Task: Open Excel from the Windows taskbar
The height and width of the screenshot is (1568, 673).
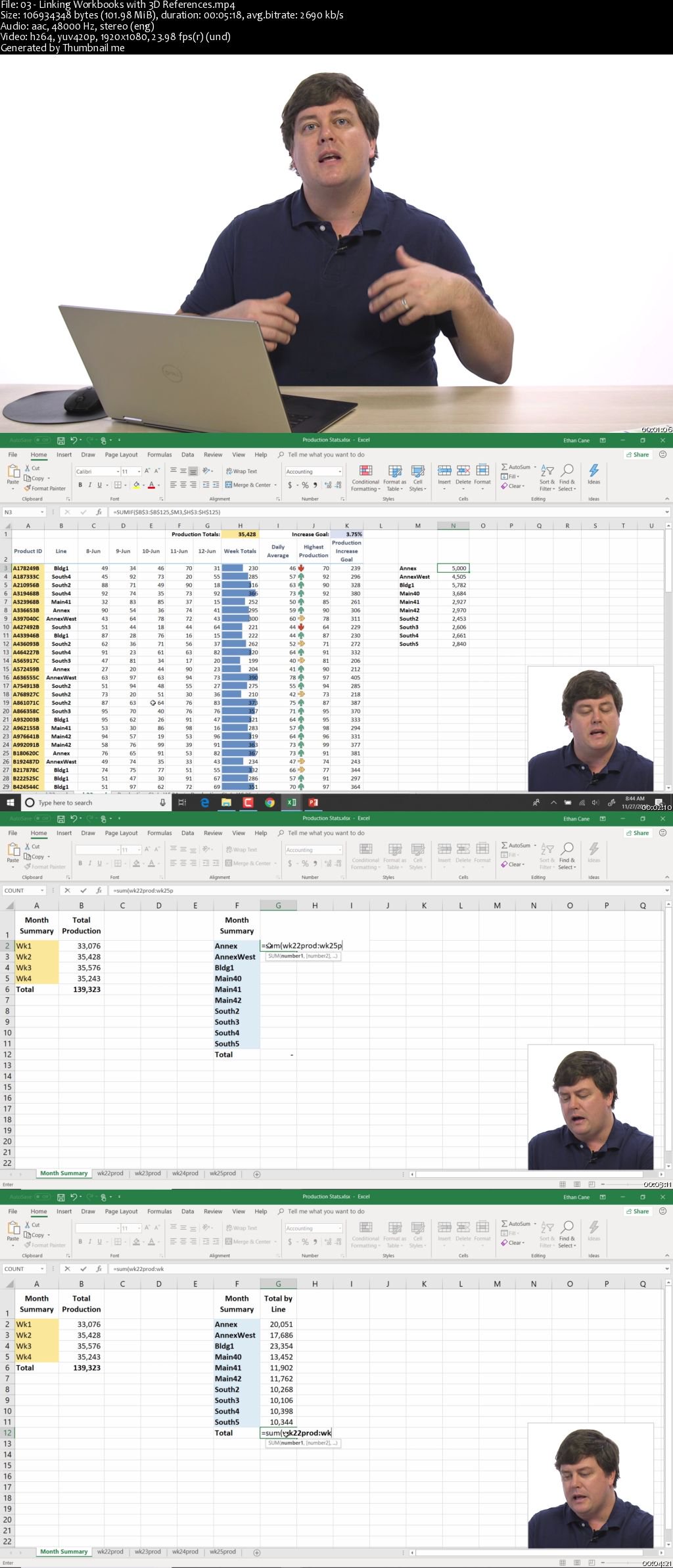Action: [x=291, y=802]
